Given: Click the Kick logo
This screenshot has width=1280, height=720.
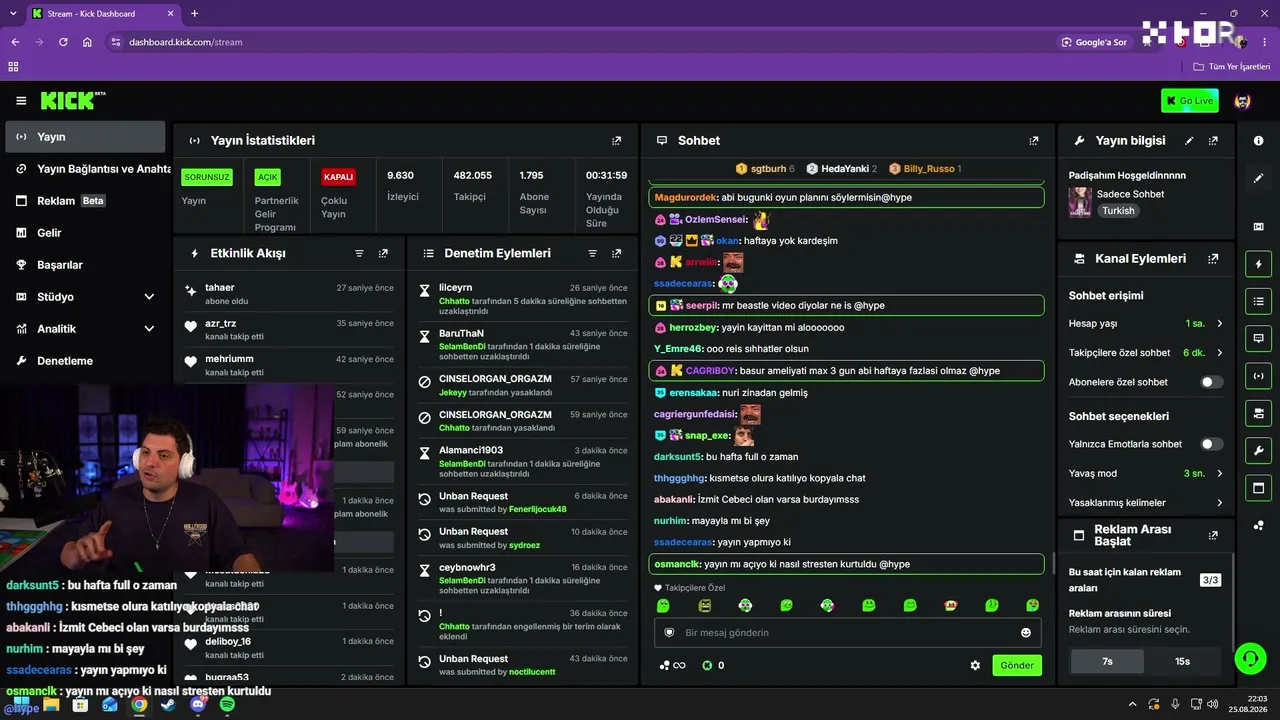Looking at the screenshot, I should pos(72,100).
